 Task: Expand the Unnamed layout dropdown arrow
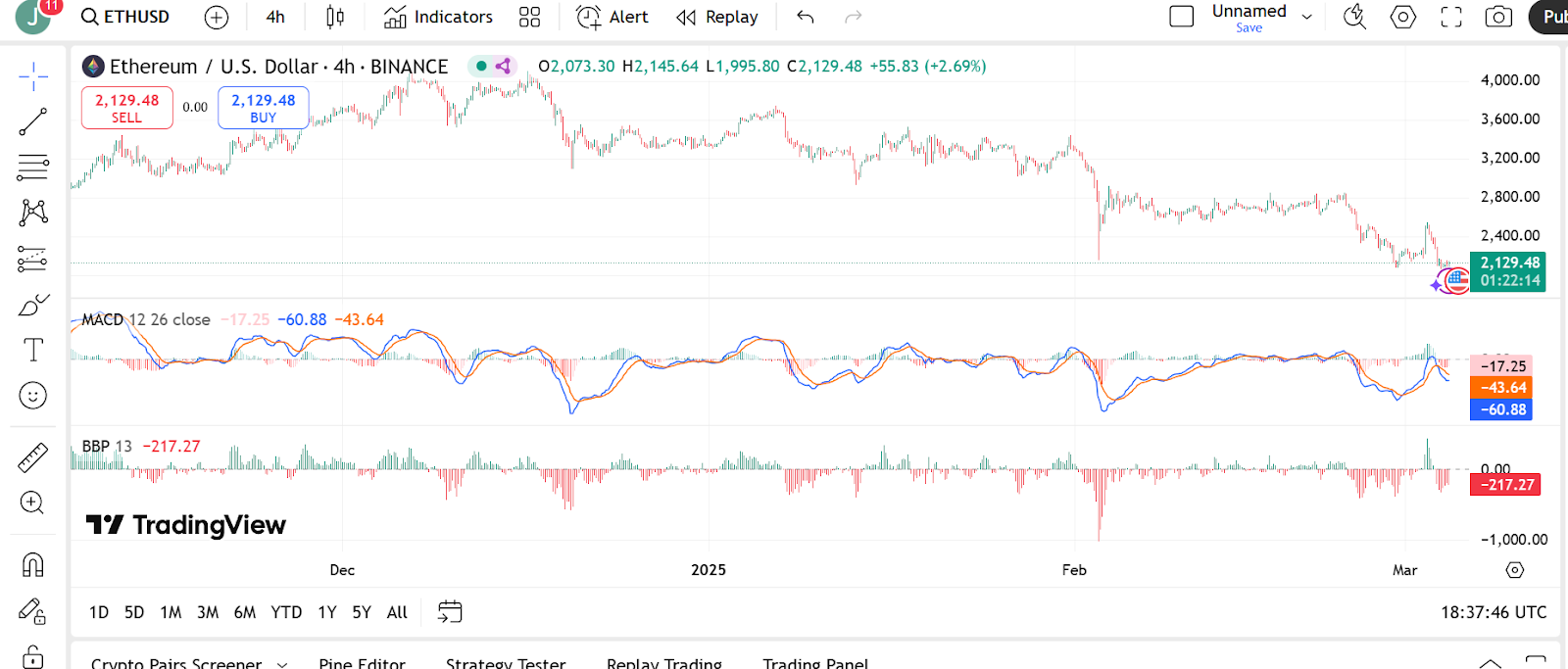(1306, 17)
